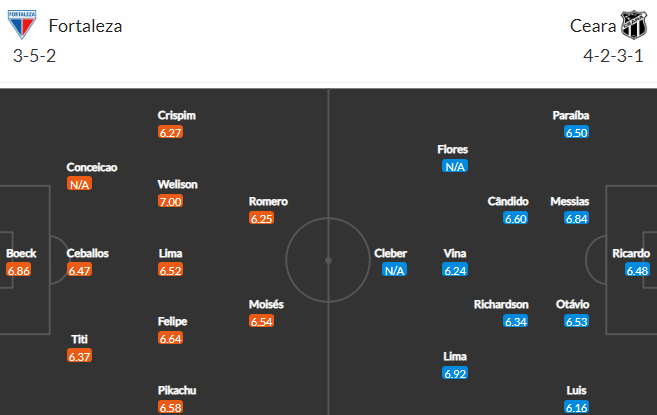The width and height of the screenshot is (657, 415).
Task: Click player name Crispim
Action: [176, 115]
